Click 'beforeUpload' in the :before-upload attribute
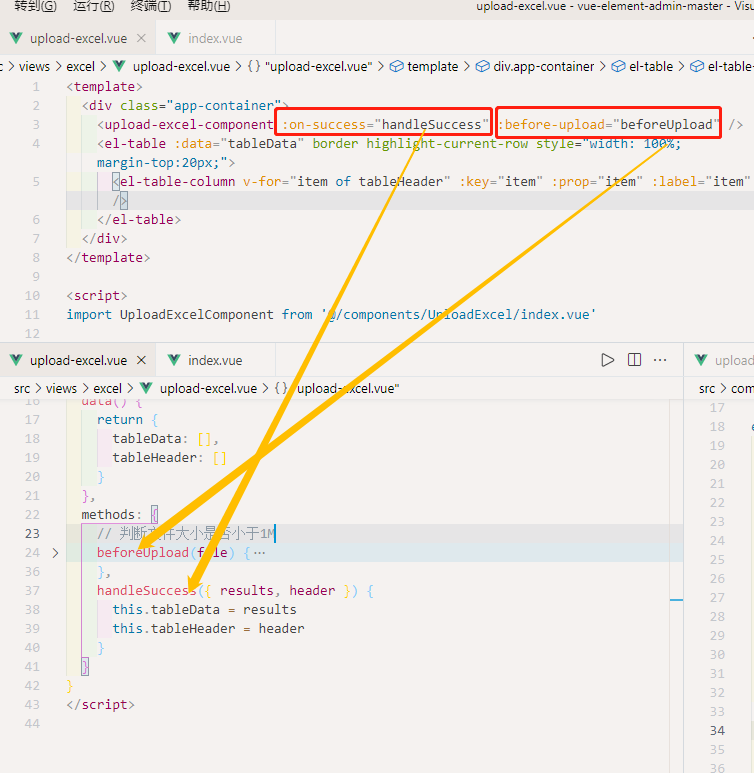The height and width of the screenshot is (773, 754). point(666,125)
